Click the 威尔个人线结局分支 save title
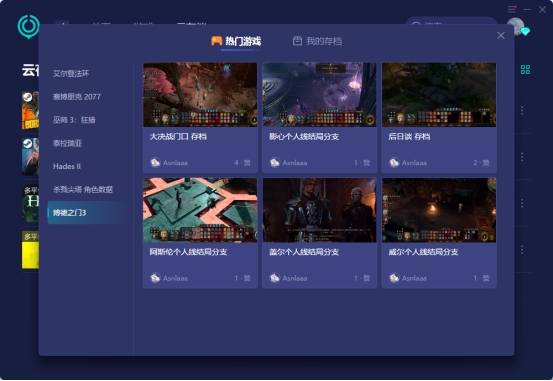The width and height of the screenshot is (553, 381). click(x=423, y=252)
